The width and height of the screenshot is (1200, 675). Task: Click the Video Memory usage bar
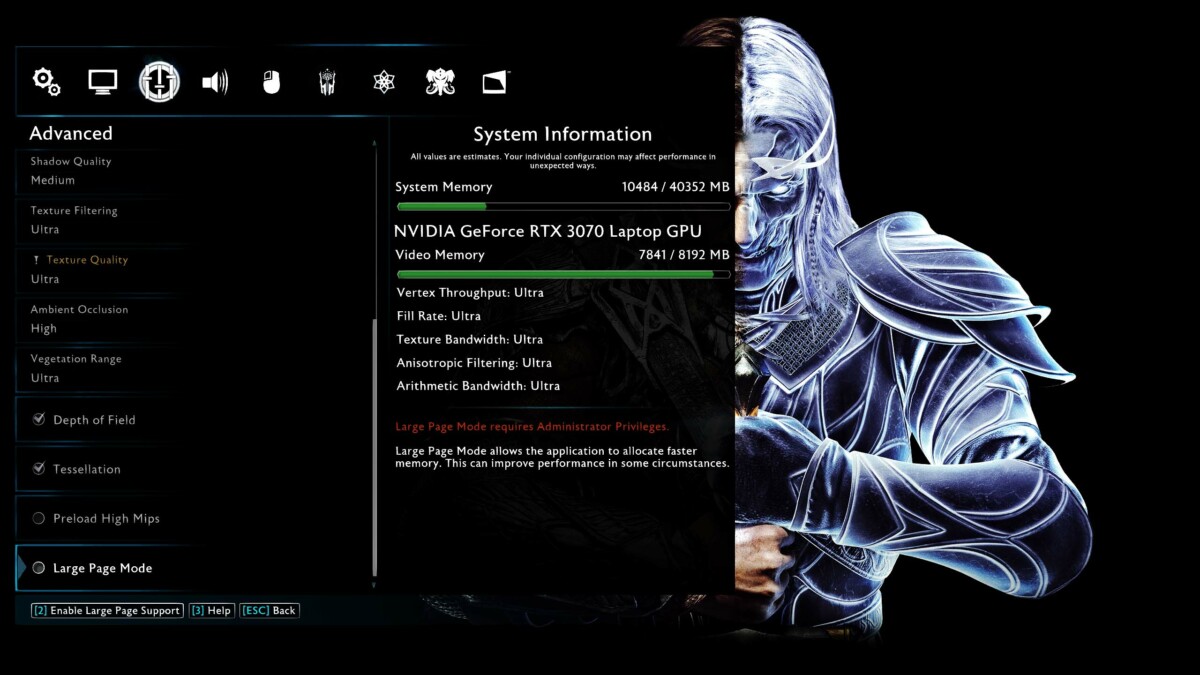[x=563, y=274]
